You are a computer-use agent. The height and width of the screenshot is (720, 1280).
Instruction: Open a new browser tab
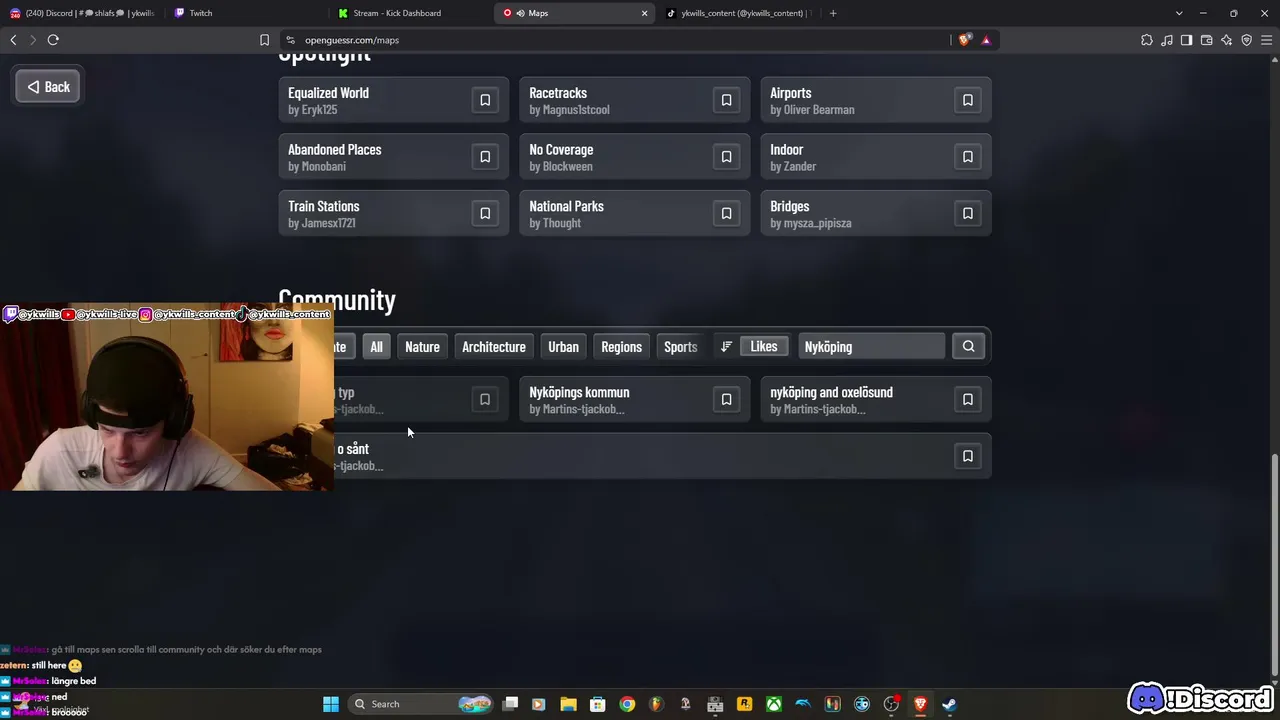[833, 13]
